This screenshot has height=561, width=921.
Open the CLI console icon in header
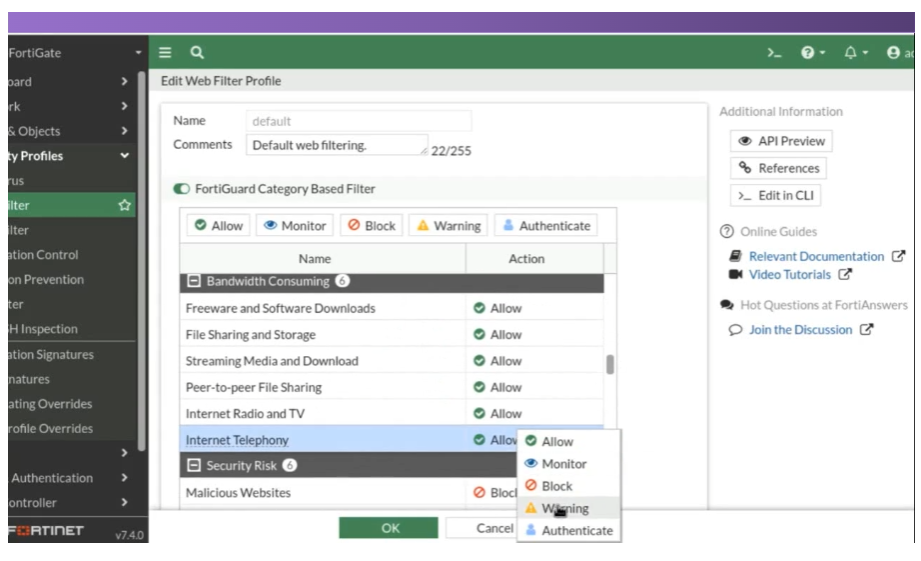(774, 53)
